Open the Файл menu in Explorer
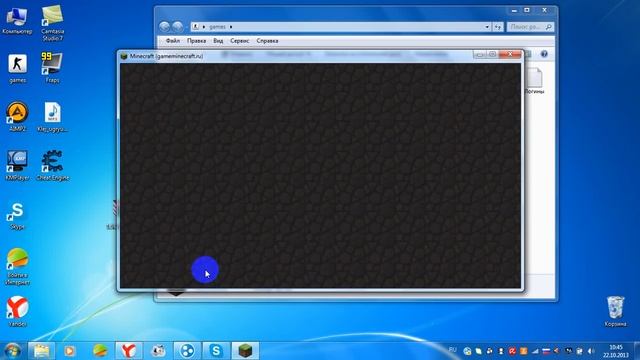Screen dimensions: 640x360 173,41
